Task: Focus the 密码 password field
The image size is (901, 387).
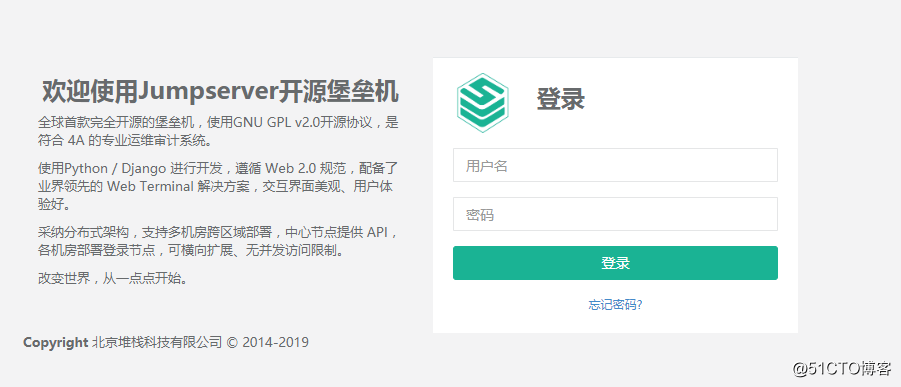Action: click(615, 214)
